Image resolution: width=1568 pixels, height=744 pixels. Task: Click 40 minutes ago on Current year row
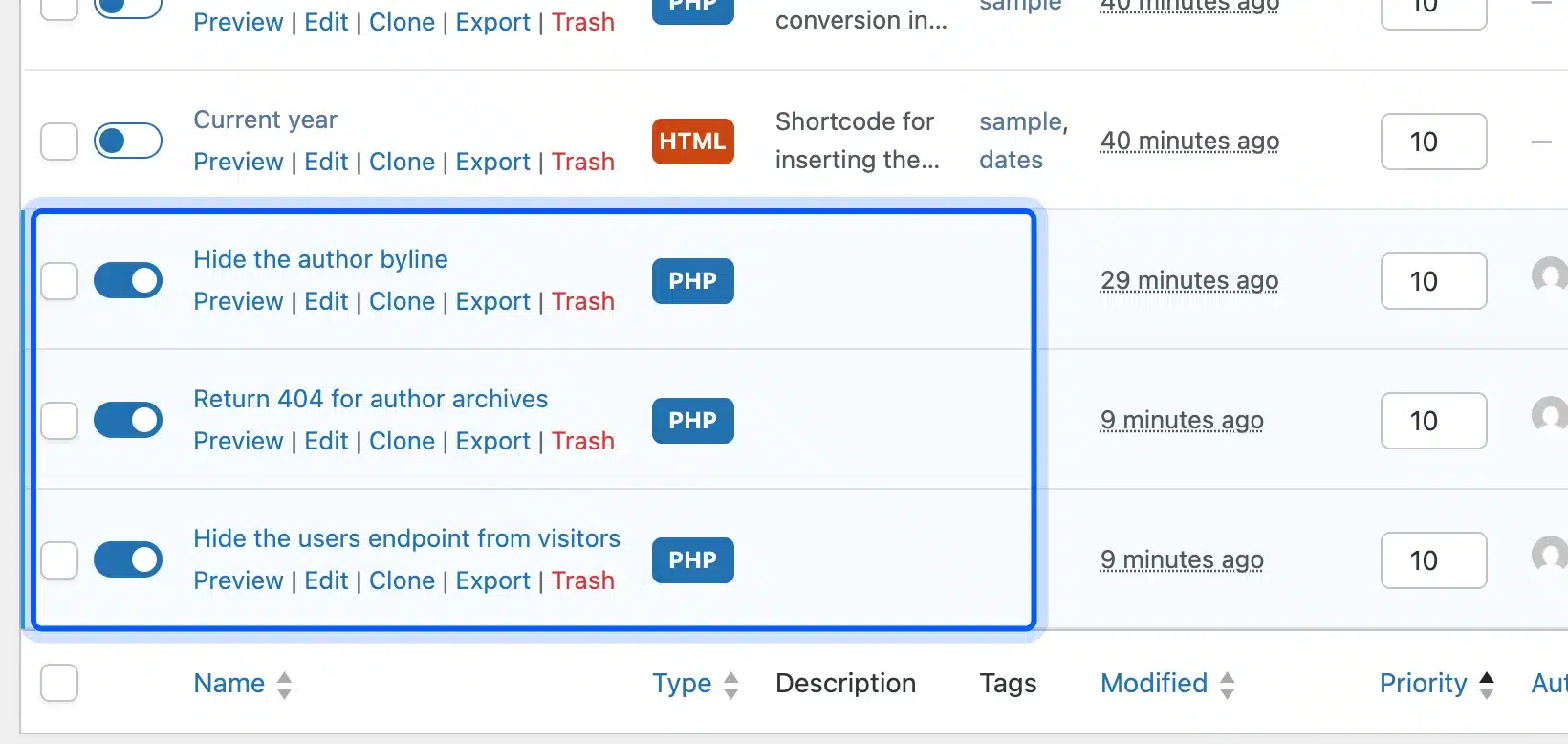[1189, 142]
